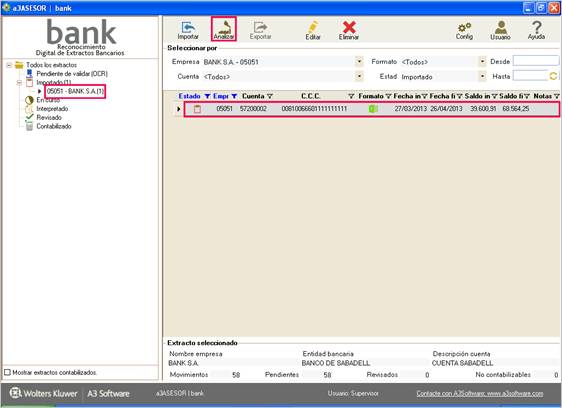Click the CUENTA SABADELL description value
This screenshot has width=562, height=408.
462,363
